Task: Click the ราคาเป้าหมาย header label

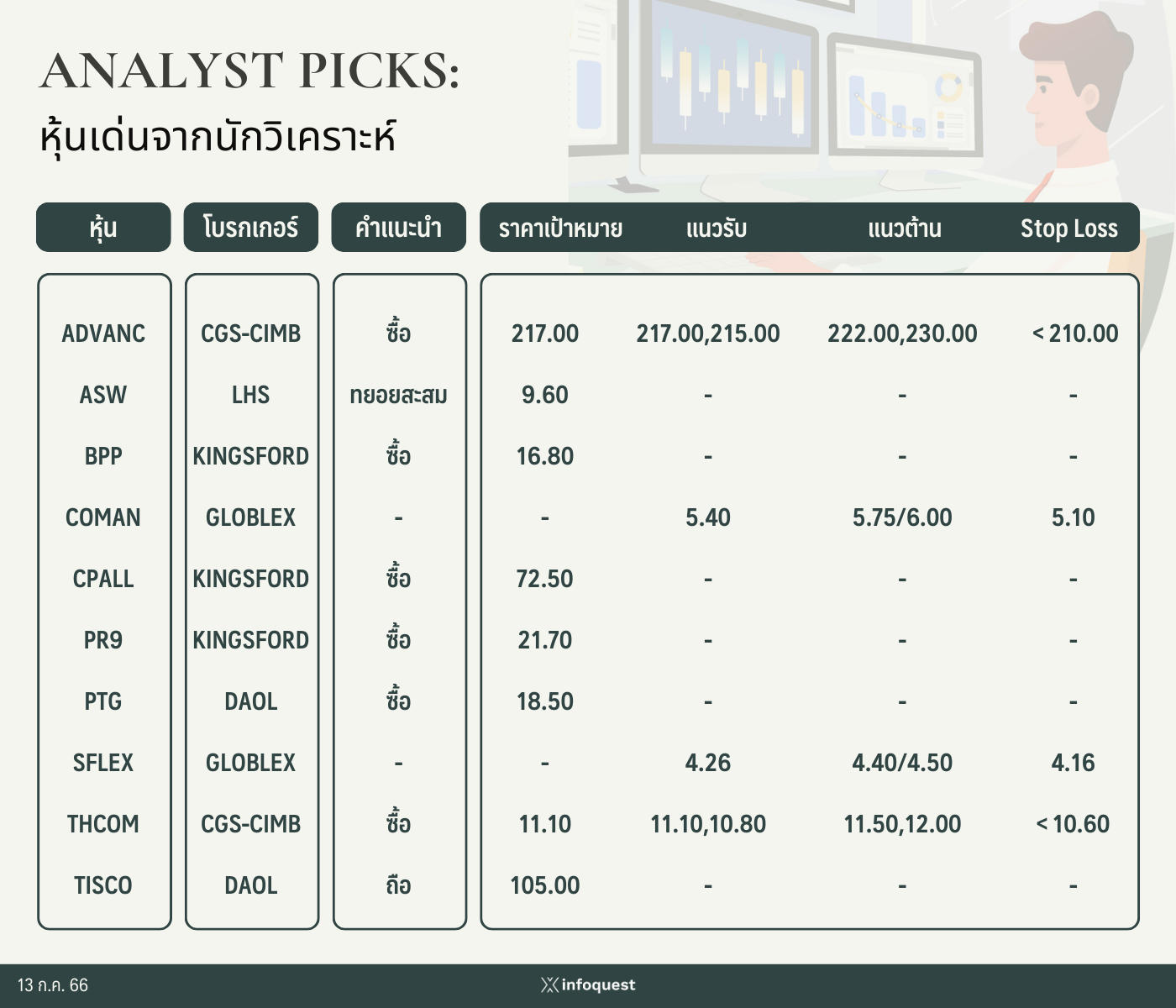Action: pyautogui.click(x=560, y=228)
